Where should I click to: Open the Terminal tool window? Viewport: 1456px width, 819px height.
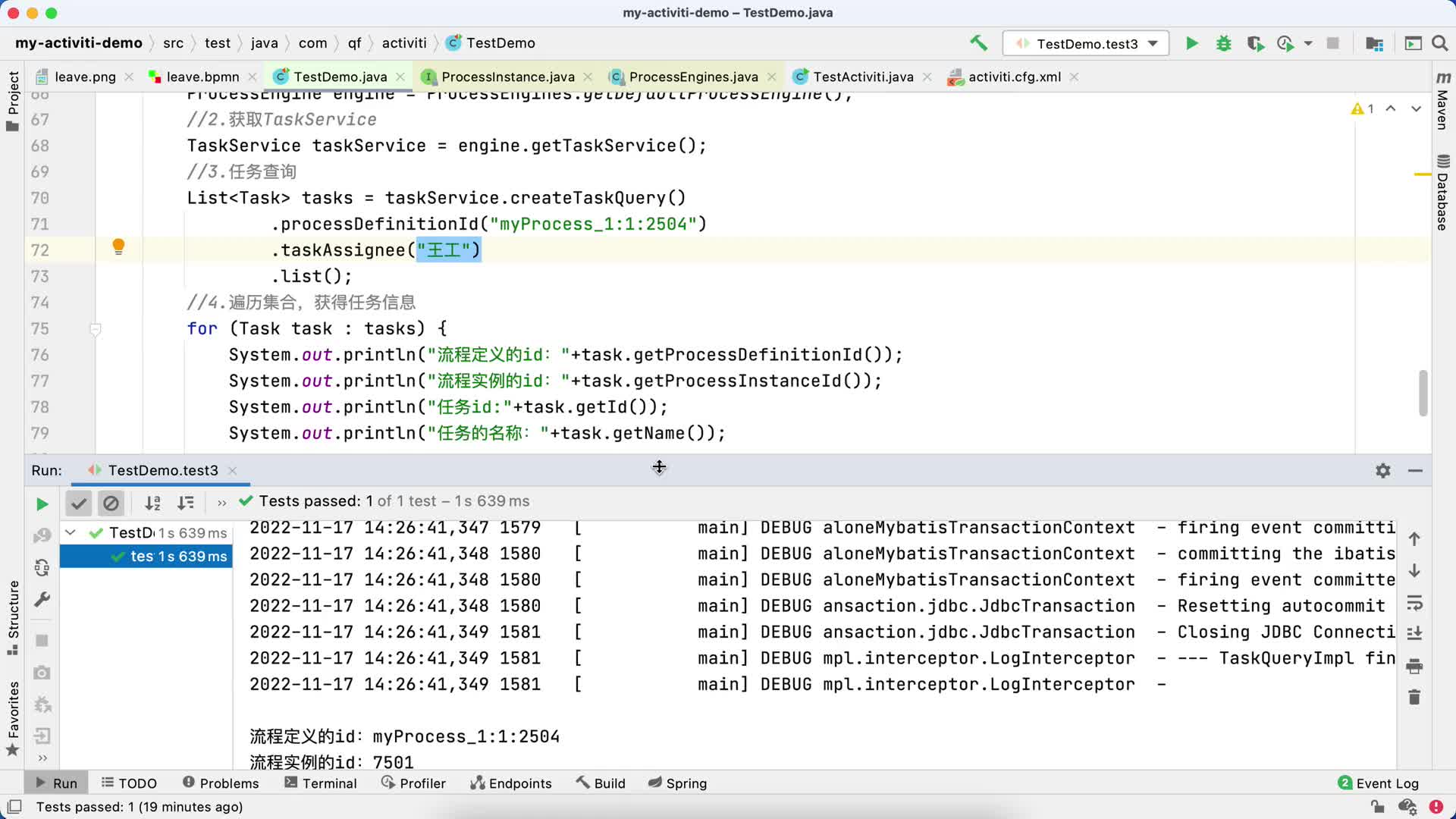click(320, 783)
